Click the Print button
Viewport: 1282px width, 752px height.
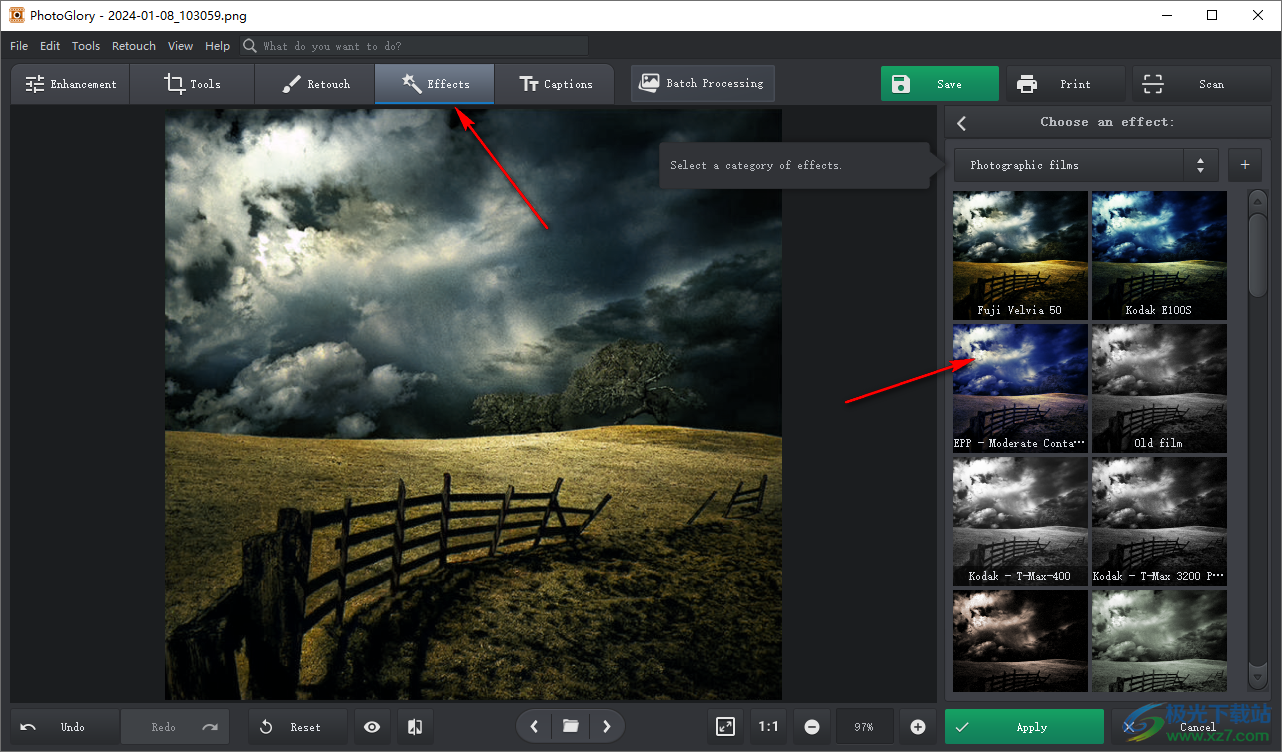1065,84
